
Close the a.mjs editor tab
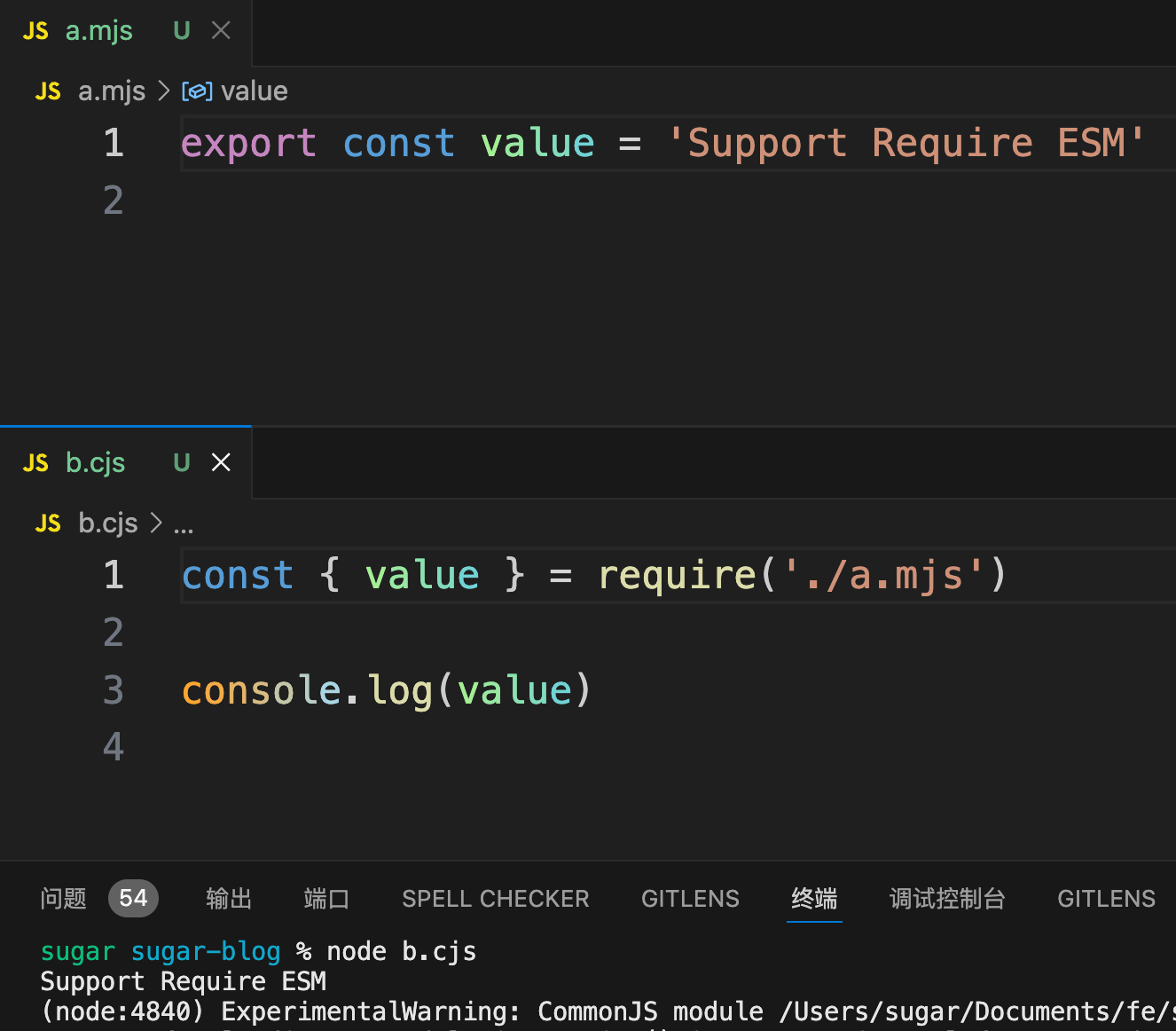tap(221, 31)
